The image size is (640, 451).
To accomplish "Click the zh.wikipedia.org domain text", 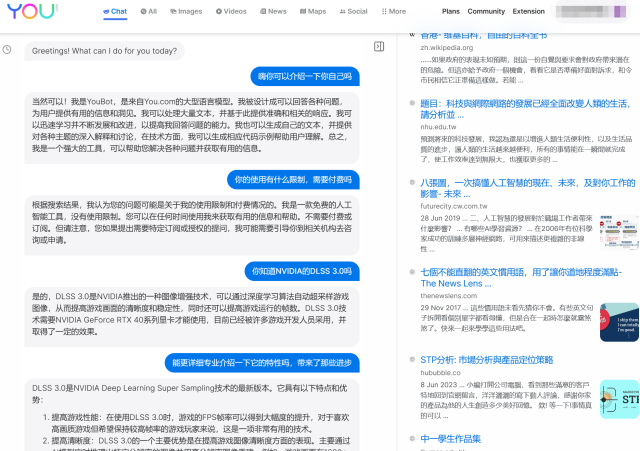I will (447, 48).
